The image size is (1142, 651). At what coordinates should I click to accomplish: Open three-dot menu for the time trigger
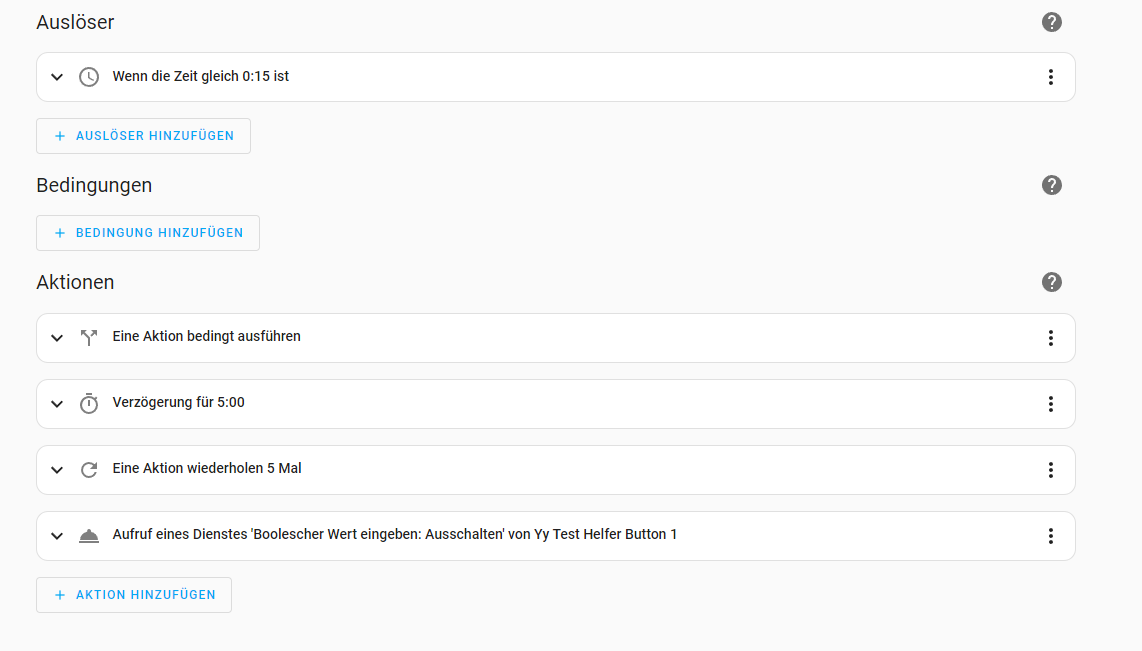[1050, 77]
